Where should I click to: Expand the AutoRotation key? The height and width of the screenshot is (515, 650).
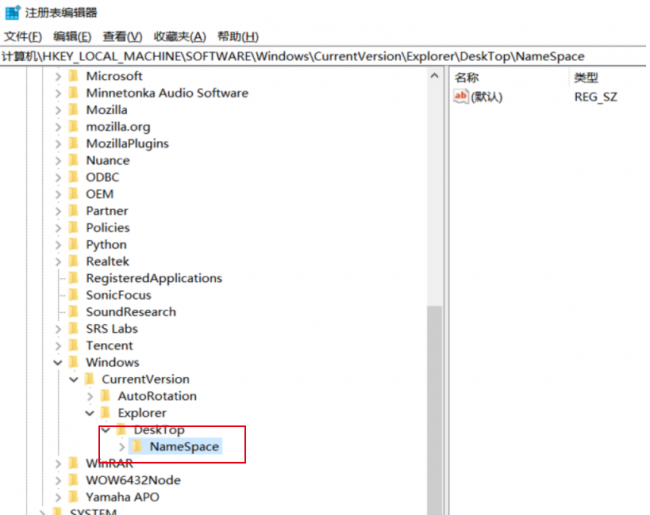point(90,396)
